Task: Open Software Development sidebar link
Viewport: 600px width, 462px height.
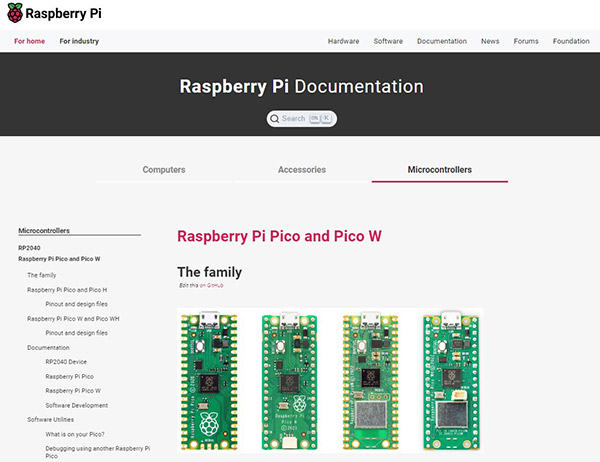Action: pyautogui.click(x=77, y=405)
